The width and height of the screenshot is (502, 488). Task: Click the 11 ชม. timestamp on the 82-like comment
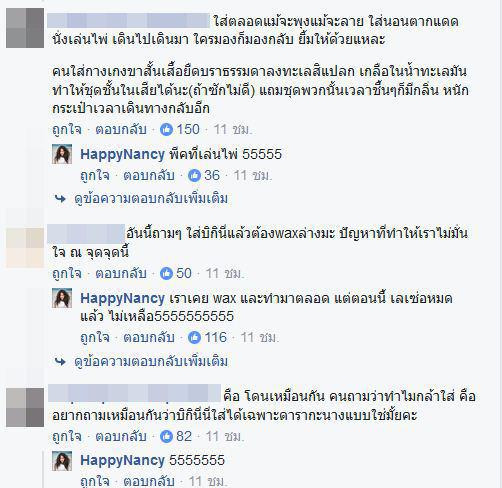225,436
